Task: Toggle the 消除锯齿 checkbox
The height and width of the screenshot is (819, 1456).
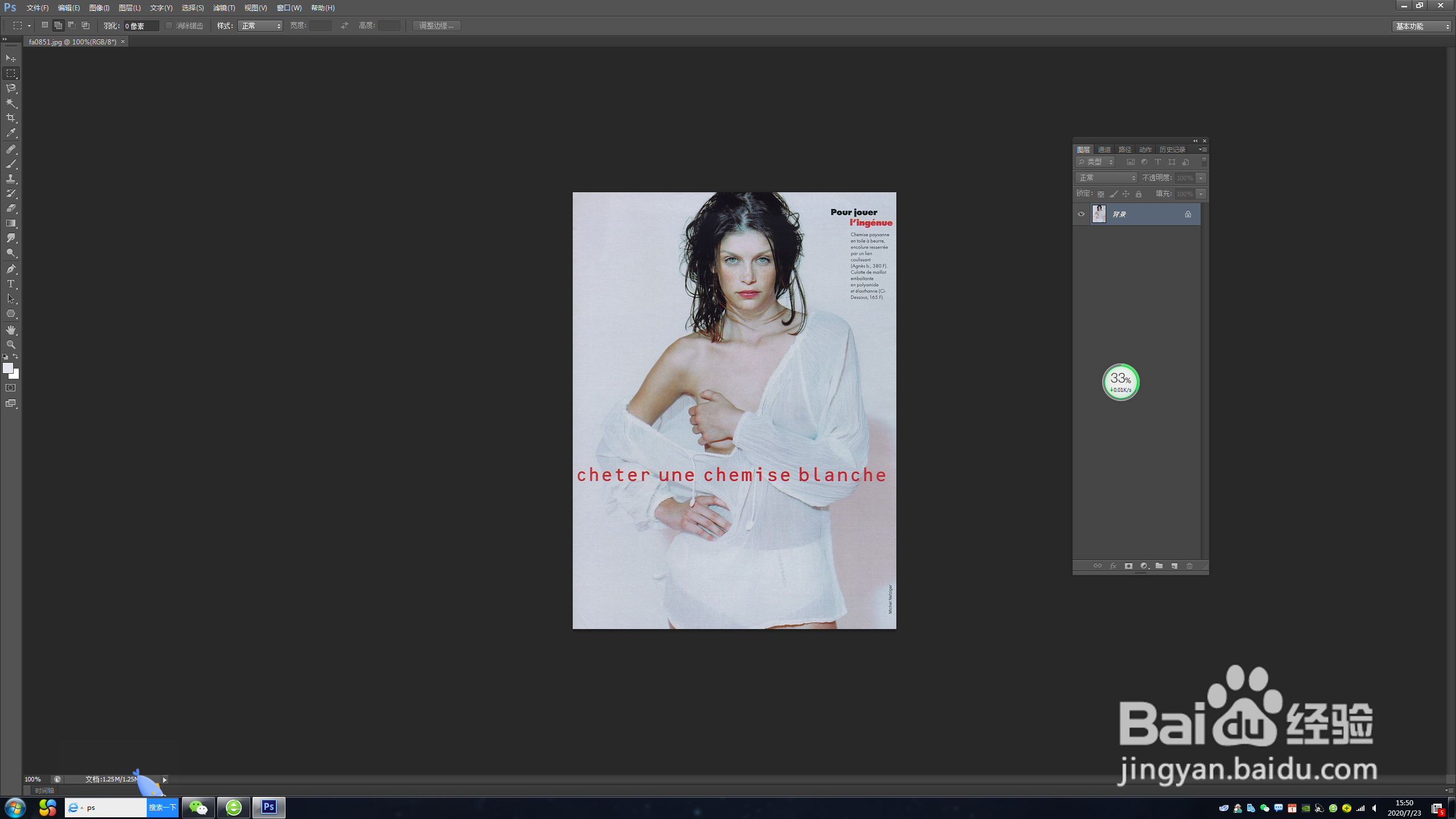Action: pyautogui.click(x=169, y=26)
